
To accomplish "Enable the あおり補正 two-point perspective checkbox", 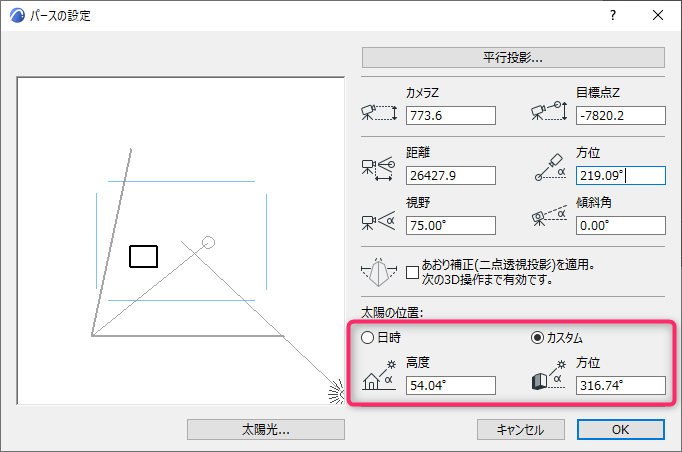I will point(412,272).
